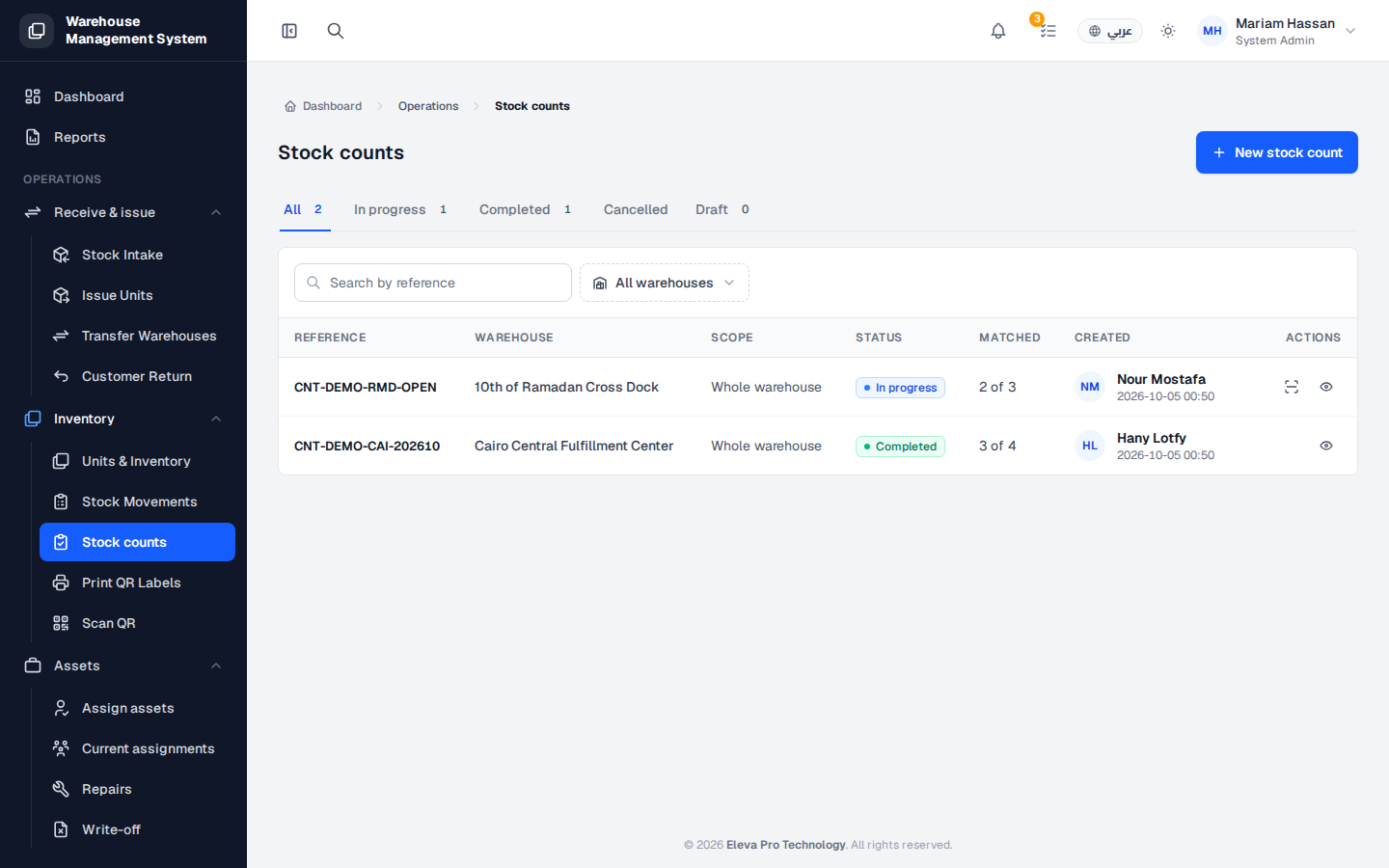
Task: Open Mariam Hassan user menu
Action: pyautogui.click(x=1278, y=31)
